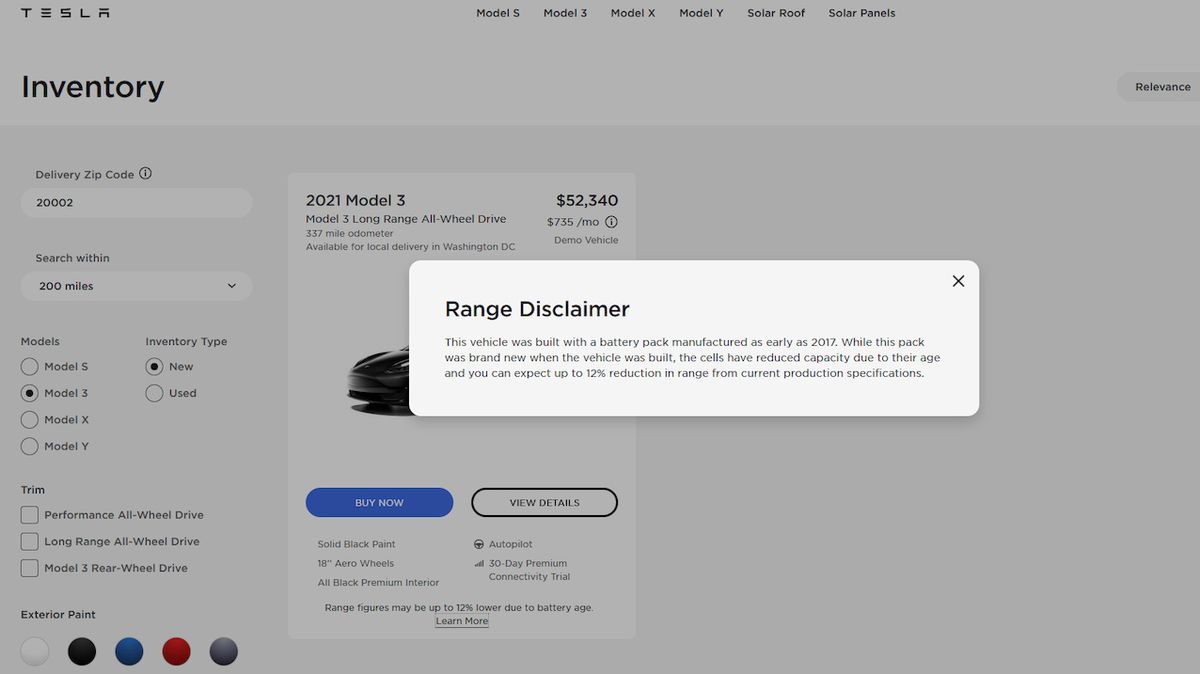Click the black Model 3 car image
1200x674 pixels.
378,380
